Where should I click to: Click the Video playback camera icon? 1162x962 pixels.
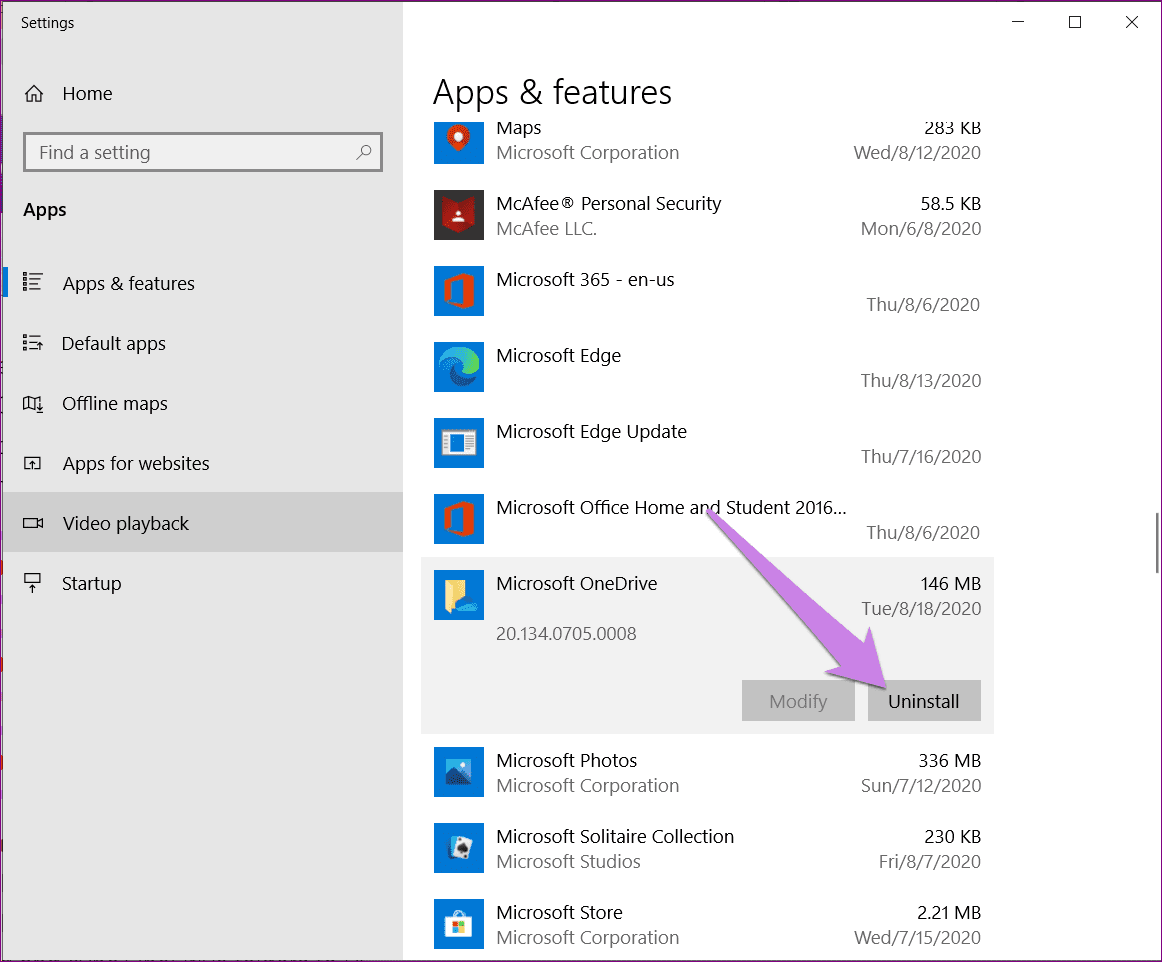pyautogui.click(x=33, y=523)
